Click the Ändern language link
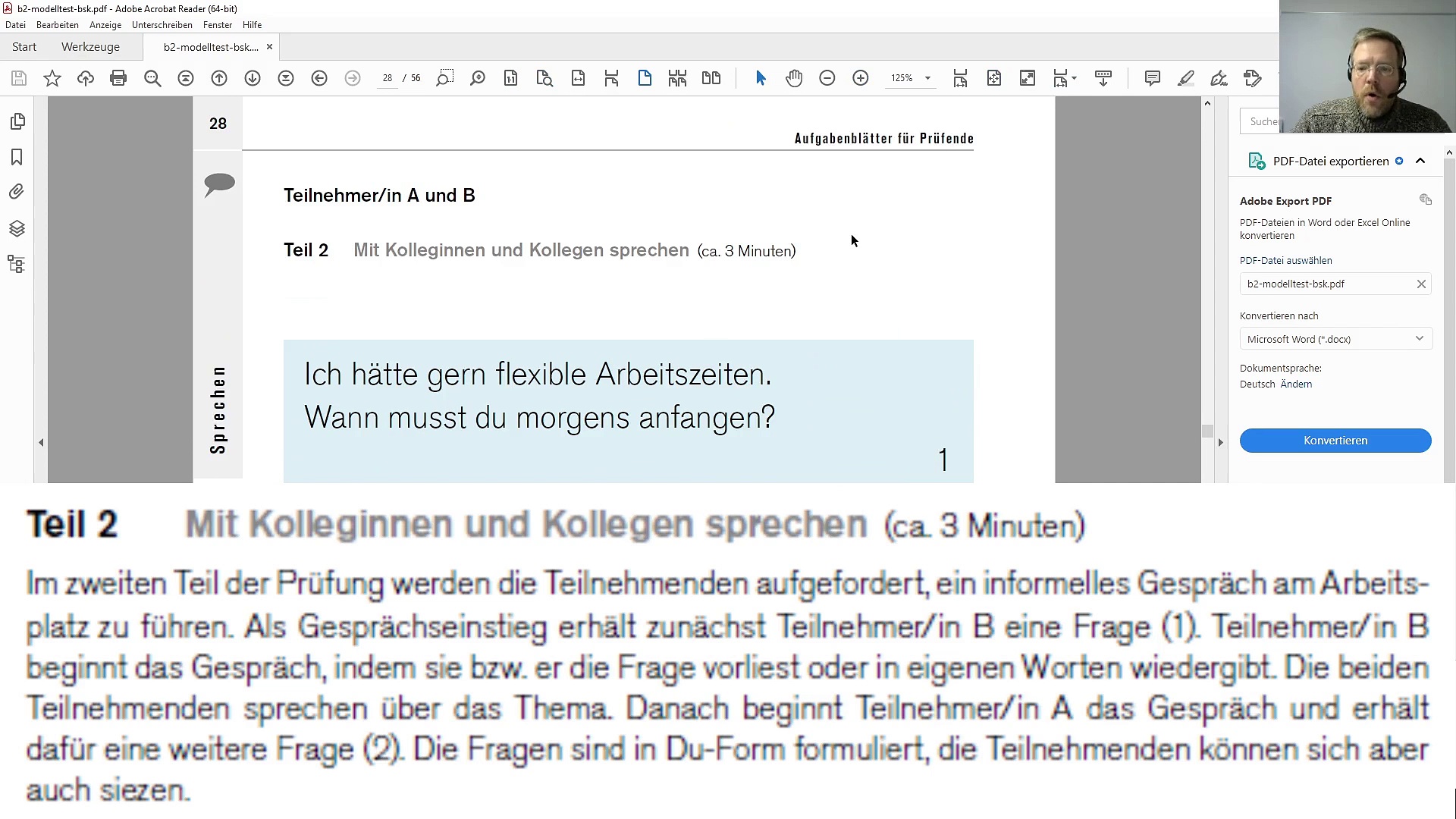 1296,384
